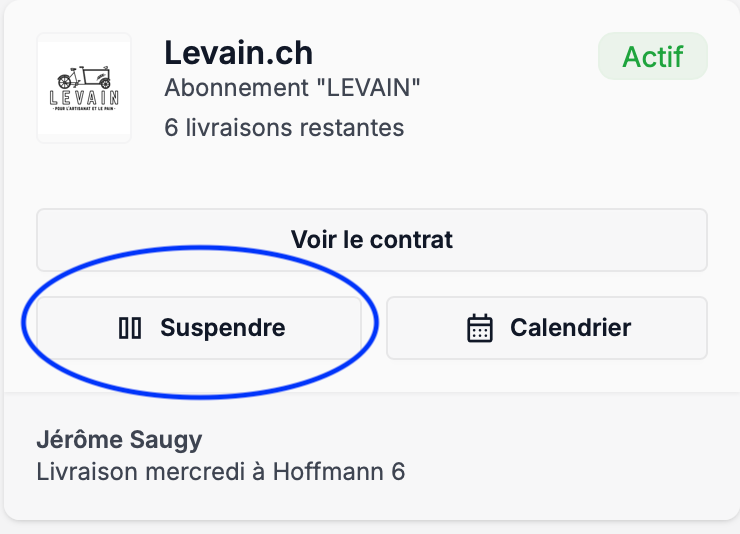Viewport: 740px width, 534px height.
Task: Open the Calendrier delivery calendar
Action: [x=547, y=328]
